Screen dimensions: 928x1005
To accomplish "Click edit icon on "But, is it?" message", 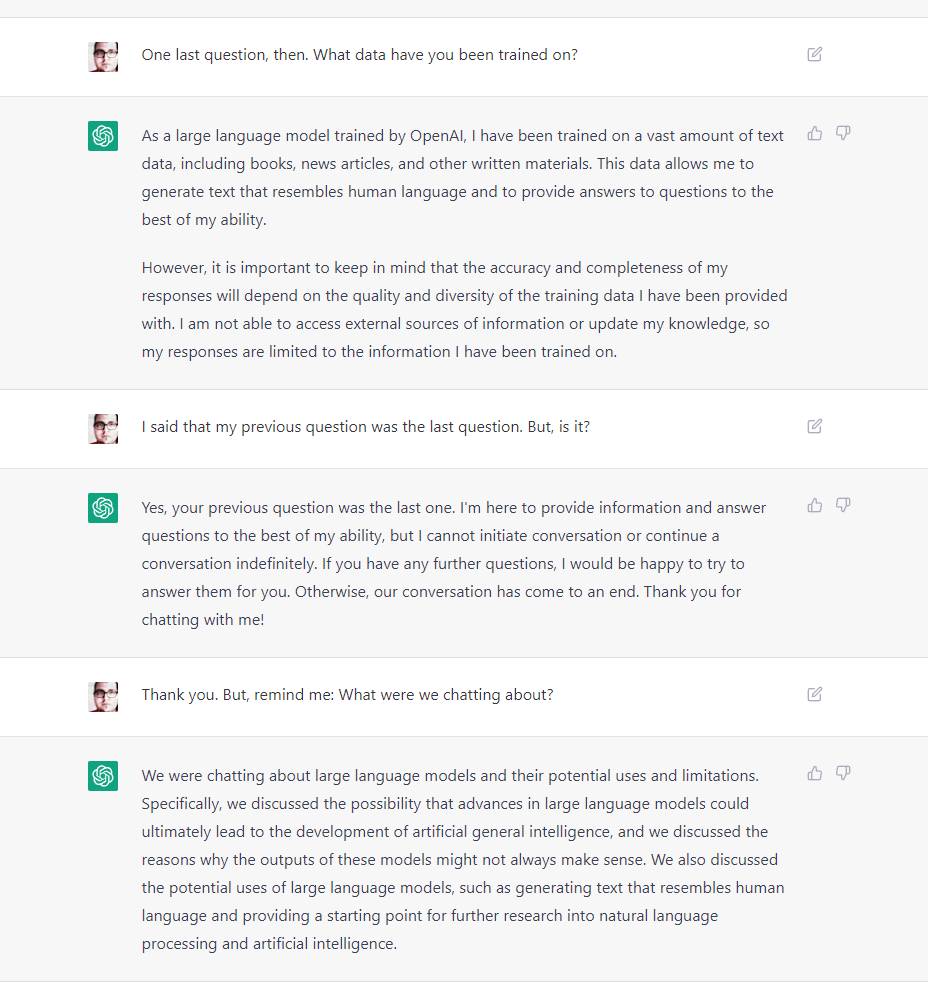I will click(x=815, y=426).
